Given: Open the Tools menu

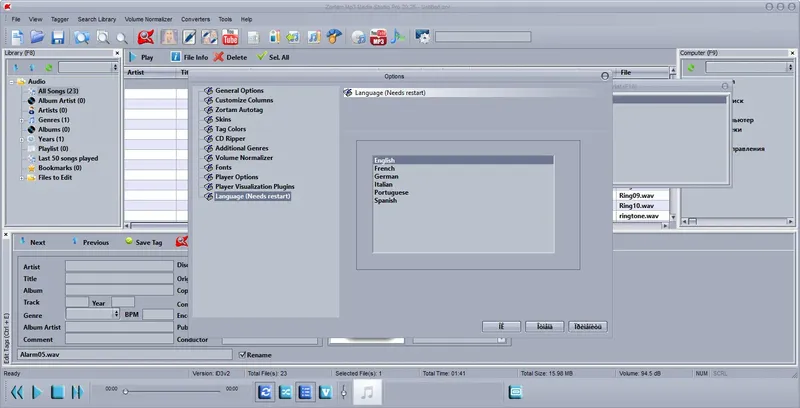Looking at the screenshot, I should [x=225, y=19].
